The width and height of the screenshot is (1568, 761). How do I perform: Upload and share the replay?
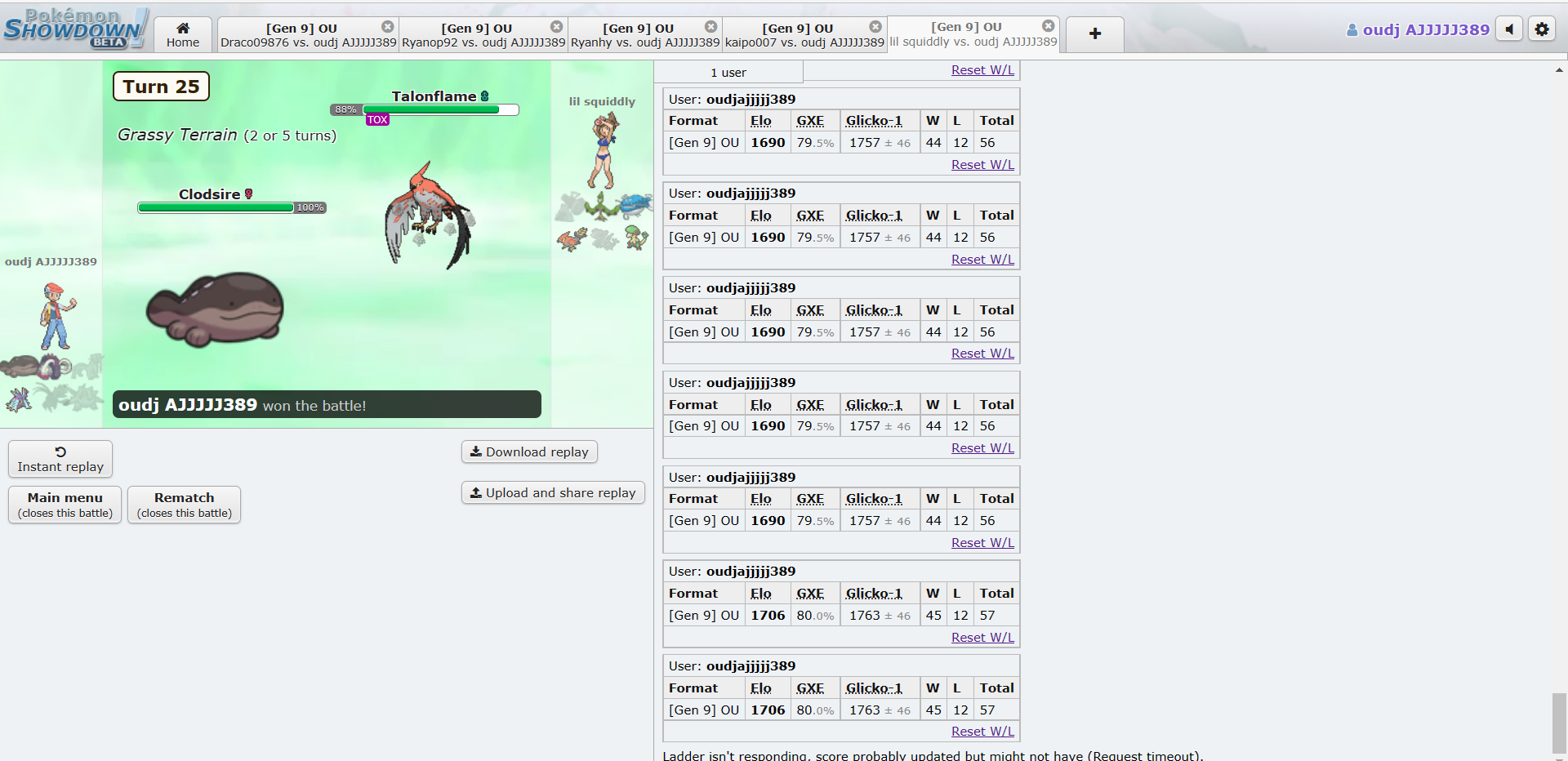553,492
